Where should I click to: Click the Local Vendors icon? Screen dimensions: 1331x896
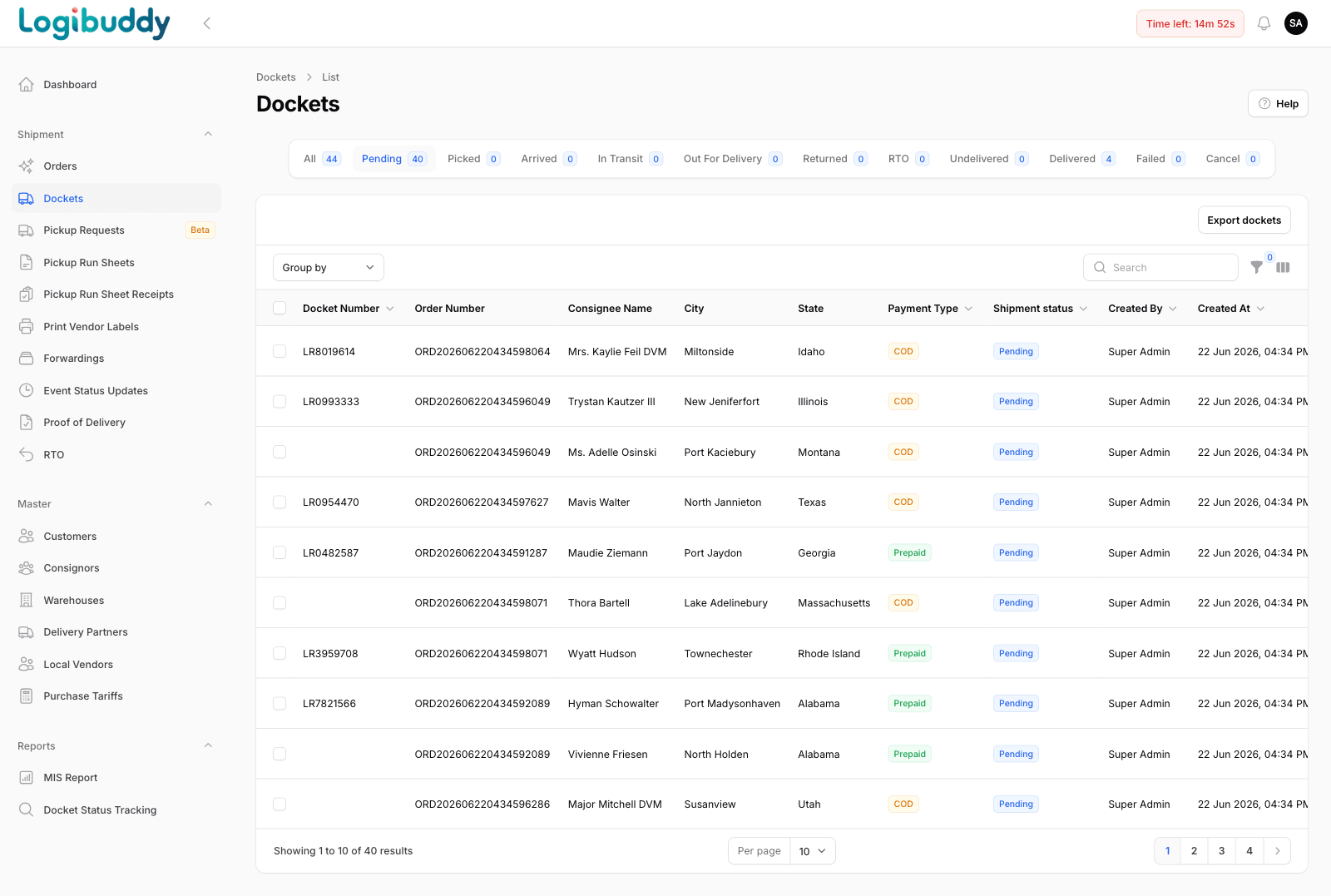[x=27, y=664]
